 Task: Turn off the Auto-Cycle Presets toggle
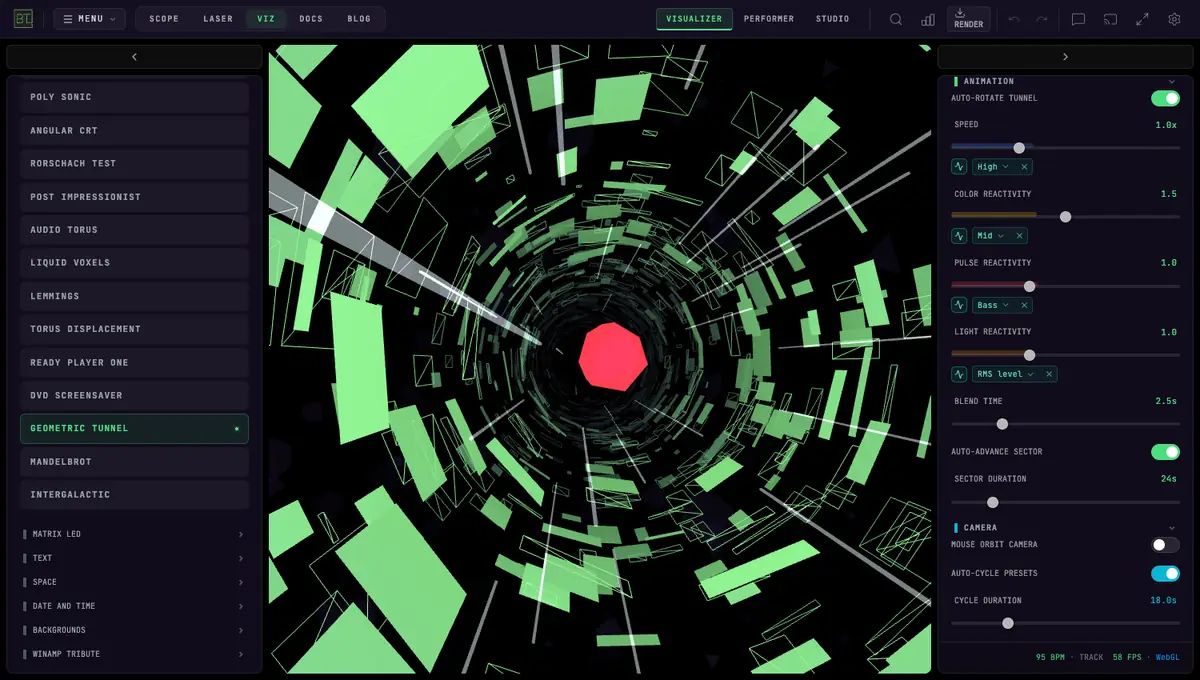[x=1165, y=573]
